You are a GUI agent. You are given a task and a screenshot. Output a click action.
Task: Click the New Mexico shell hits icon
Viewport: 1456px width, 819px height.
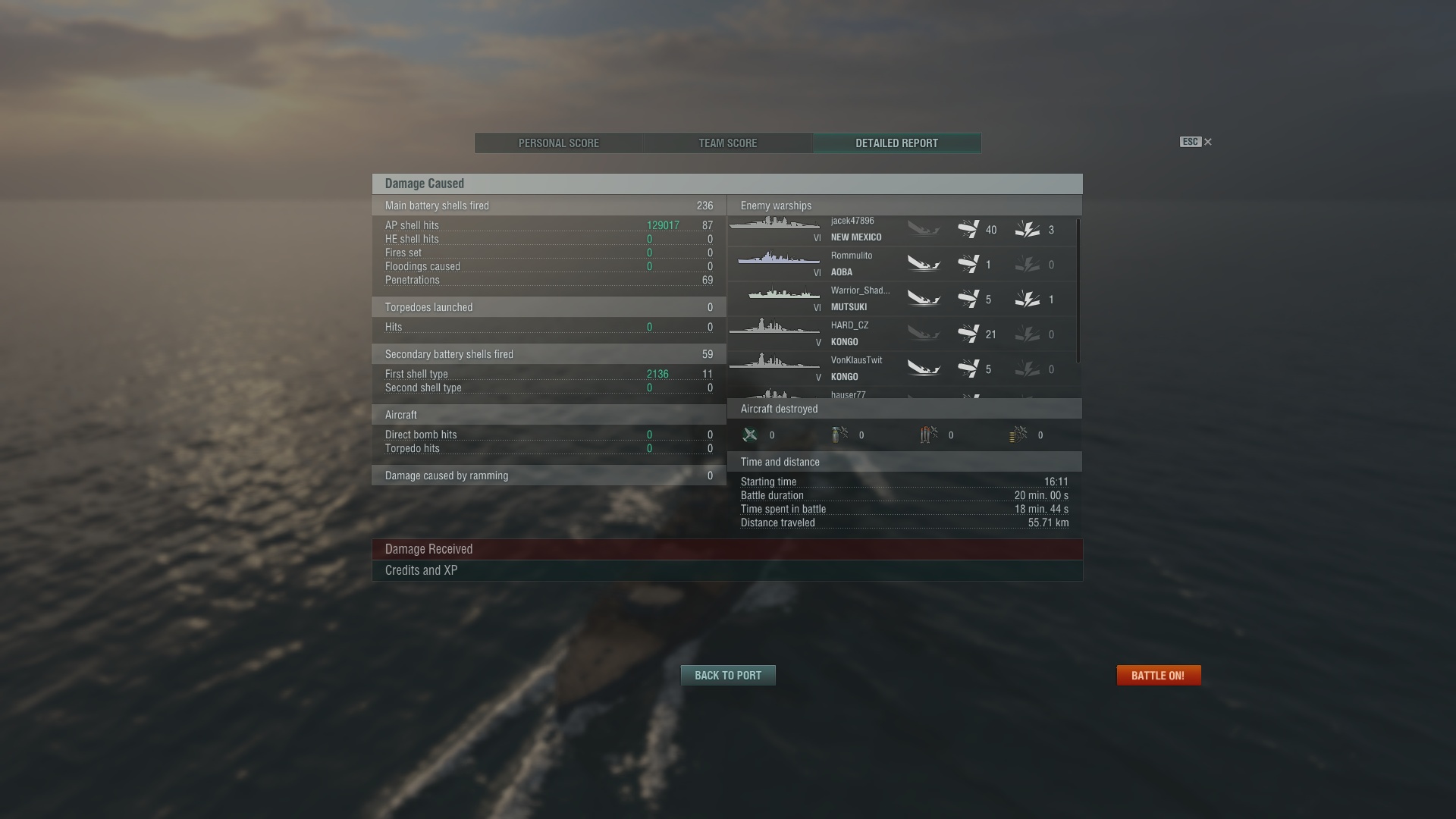[x=968, y=229]
